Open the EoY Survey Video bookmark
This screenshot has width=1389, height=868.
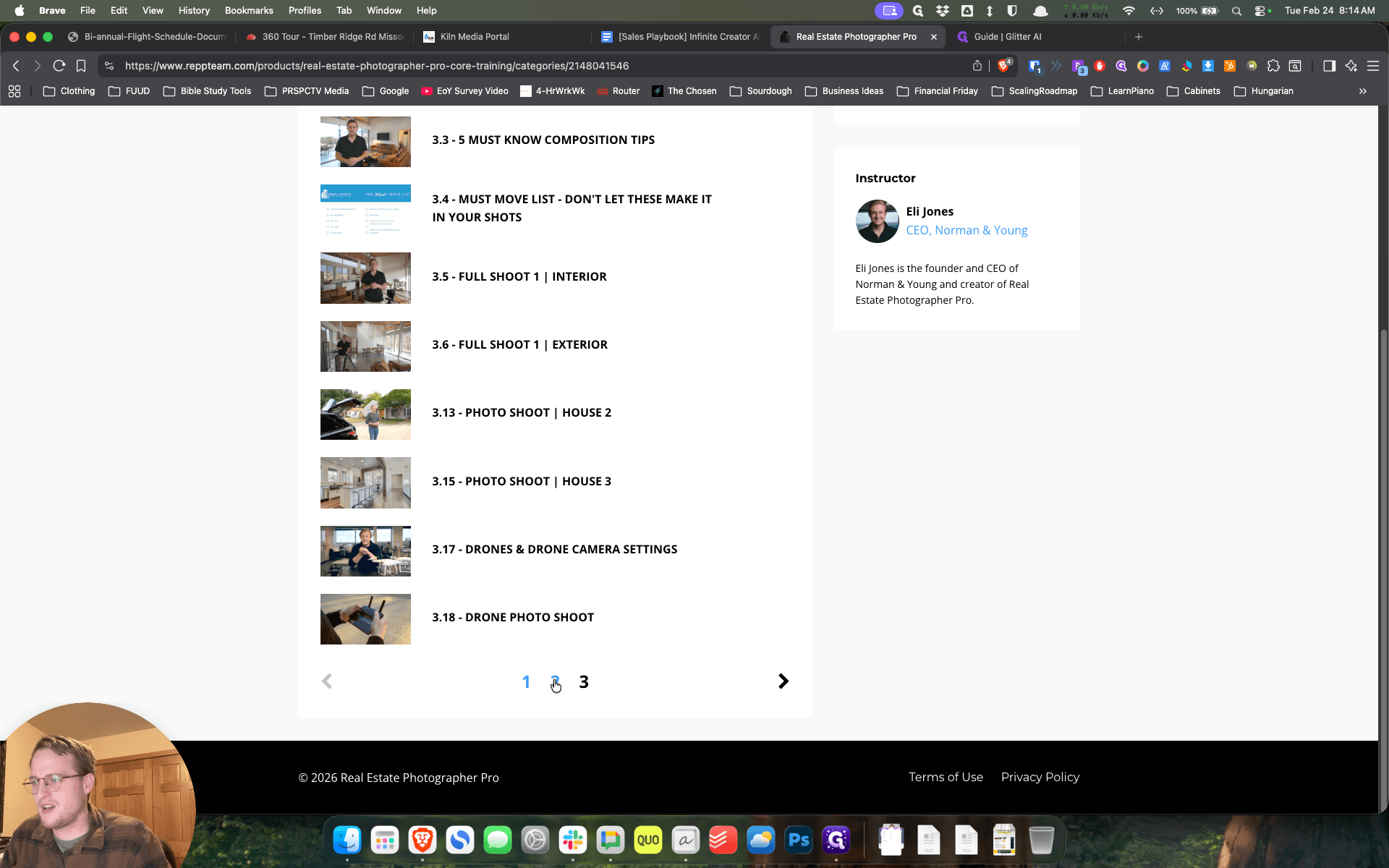(464, 91)
